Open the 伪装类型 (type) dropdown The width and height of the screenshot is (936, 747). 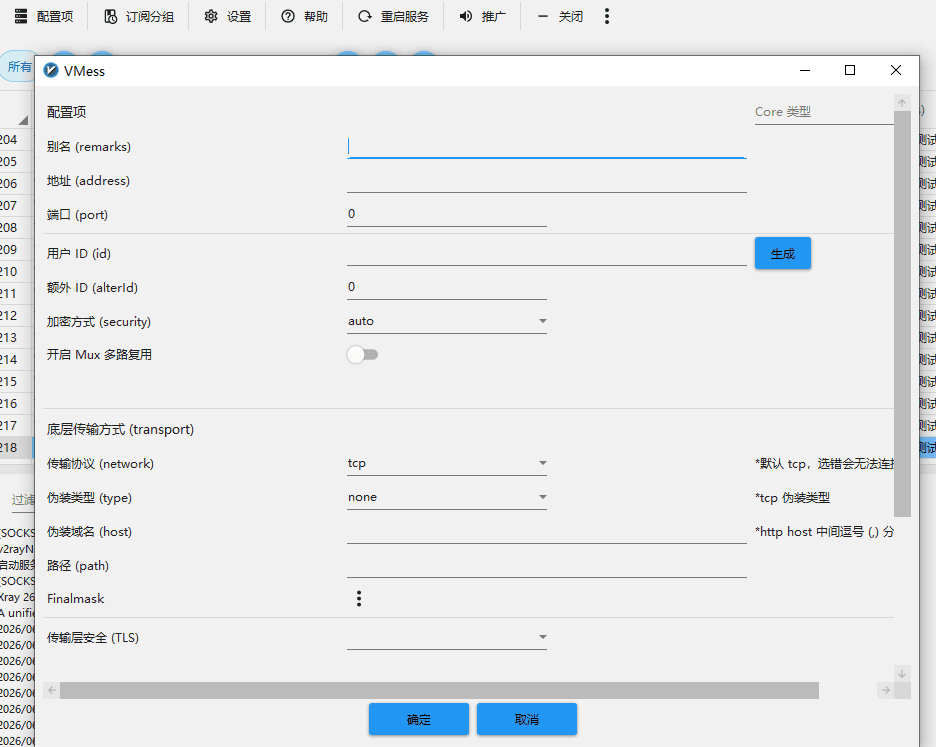[x=447, y=497]
